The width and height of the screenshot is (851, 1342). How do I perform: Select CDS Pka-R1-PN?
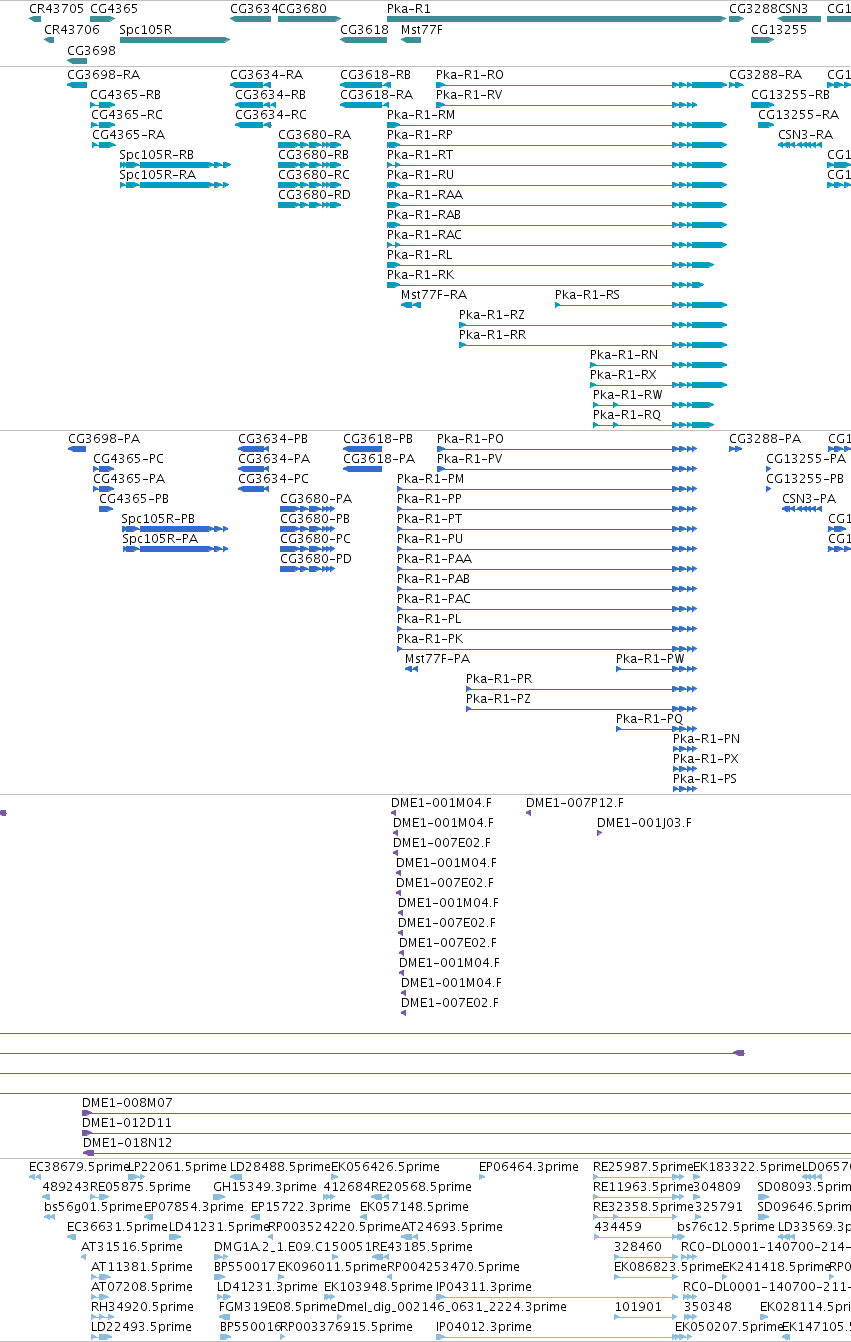point(706,738)
